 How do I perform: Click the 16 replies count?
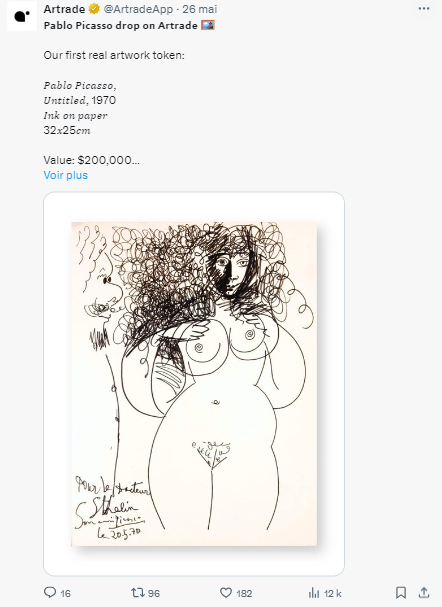[x=65, y=593]
